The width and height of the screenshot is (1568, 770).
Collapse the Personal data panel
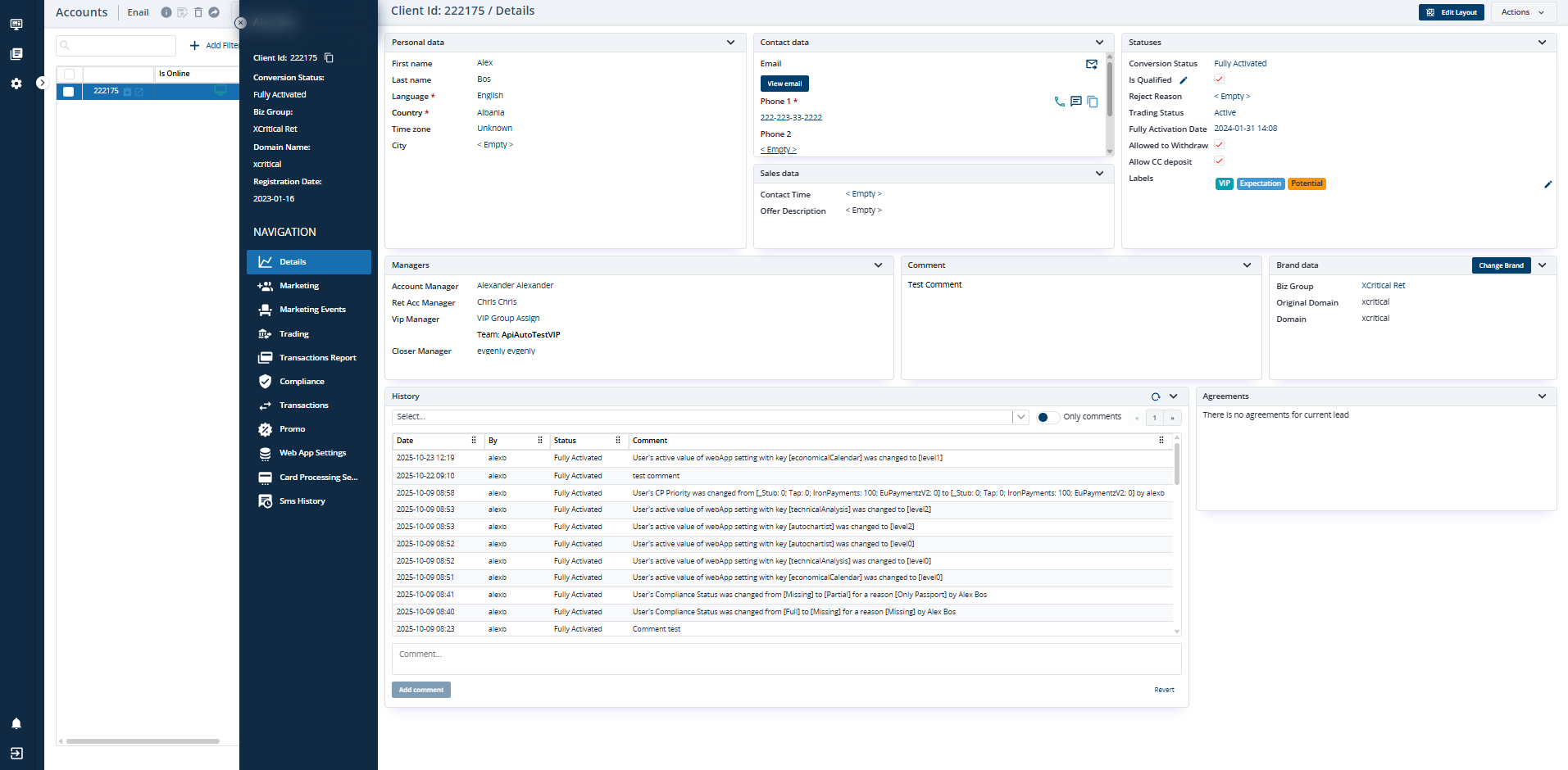click(x=730, y=43)
